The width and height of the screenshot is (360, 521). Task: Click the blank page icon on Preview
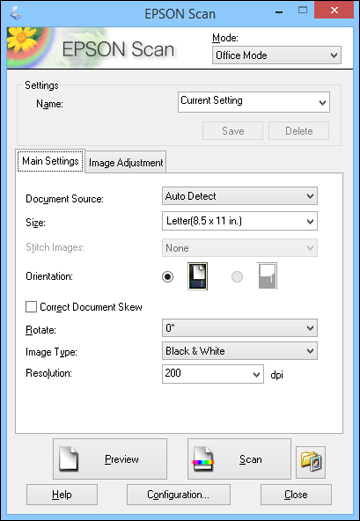[68, 459]
